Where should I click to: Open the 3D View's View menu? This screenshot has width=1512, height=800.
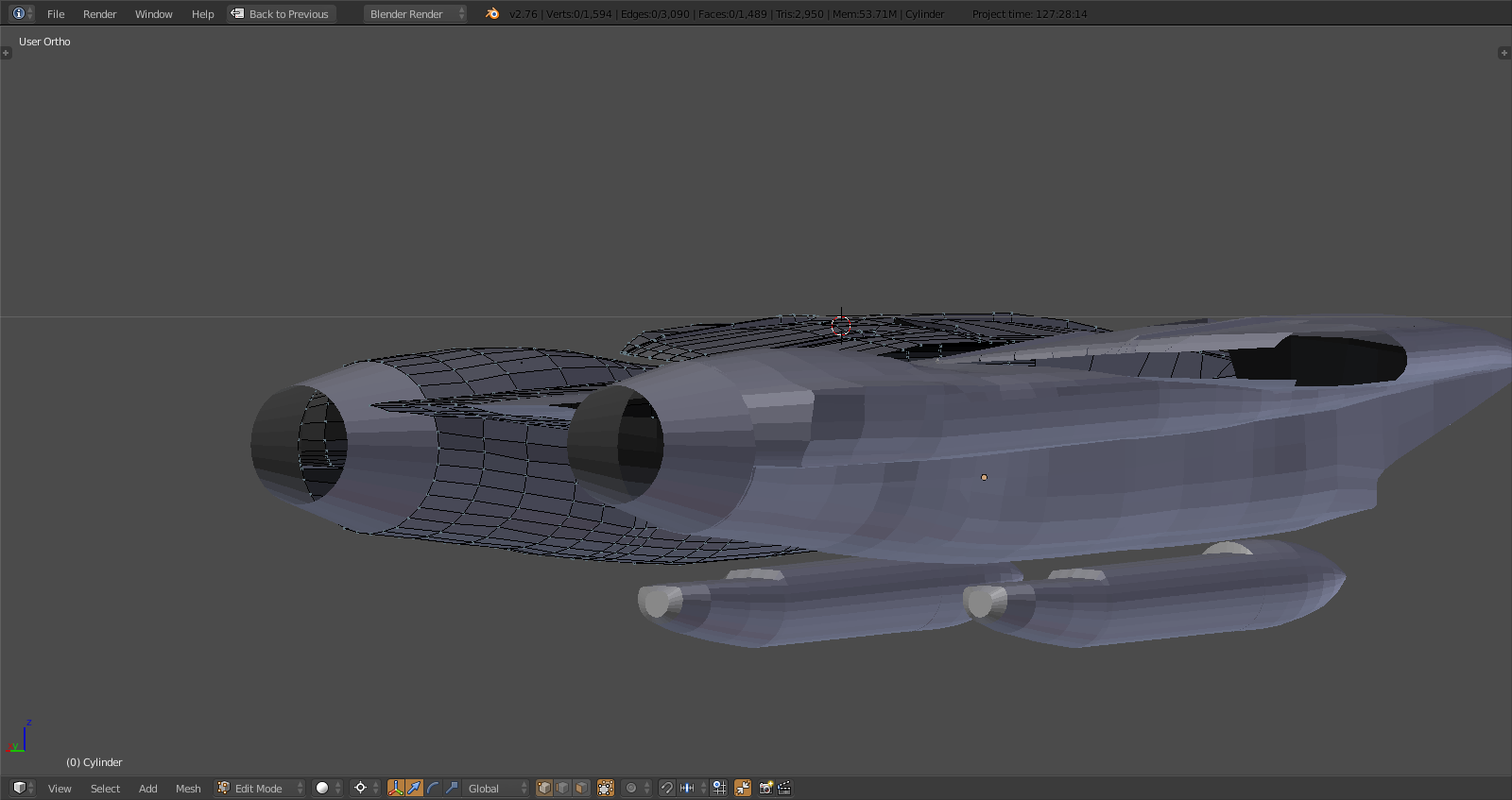click(60, 789)
